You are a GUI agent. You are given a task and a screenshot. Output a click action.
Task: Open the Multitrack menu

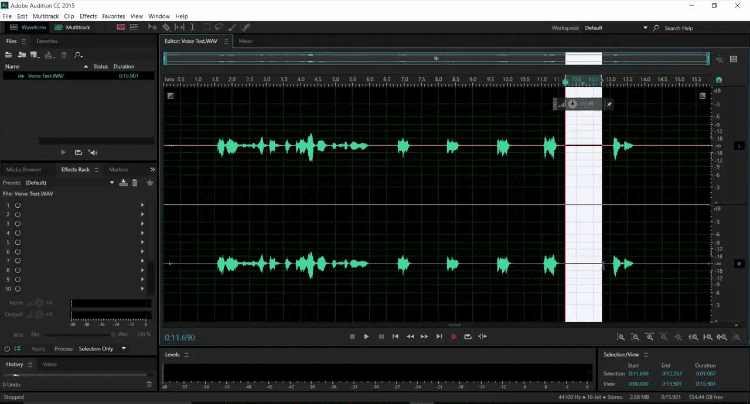pos(45,16)
